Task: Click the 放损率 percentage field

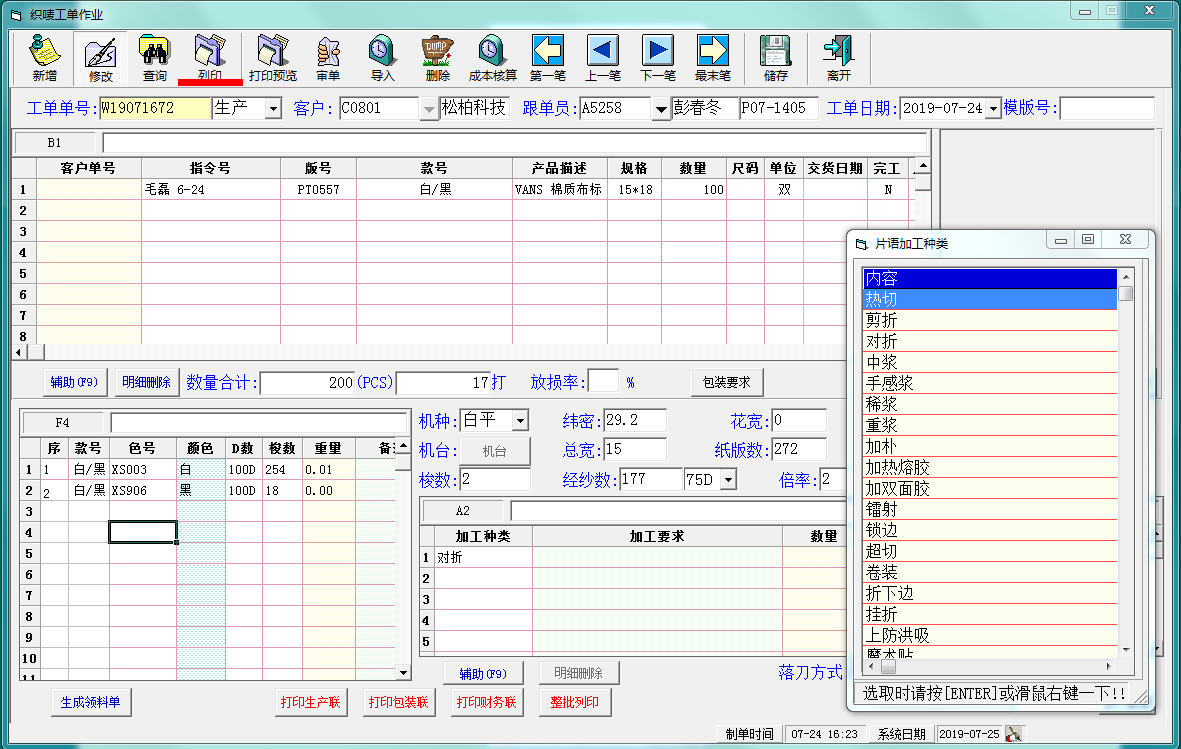Action: point(603,381)
